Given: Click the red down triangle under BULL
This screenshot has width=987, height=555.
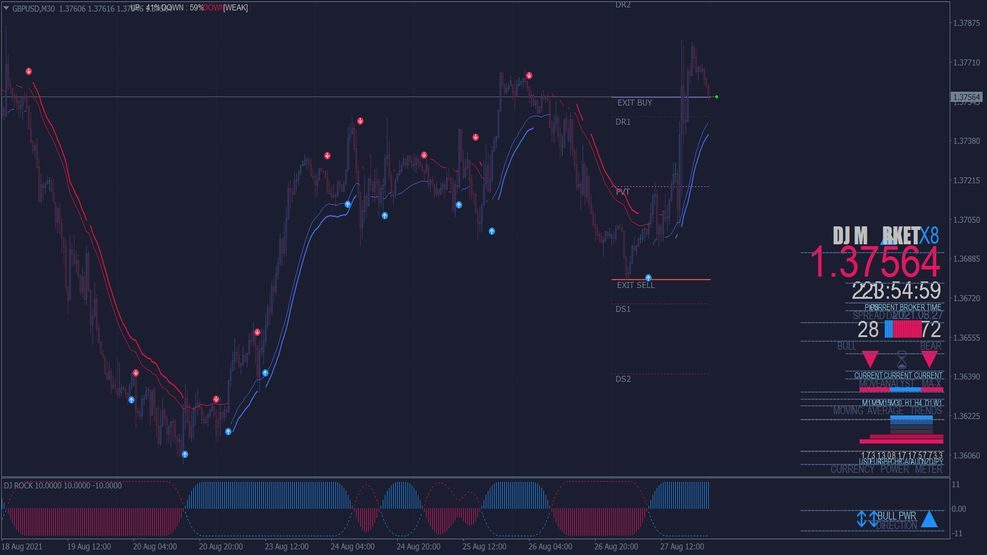Looking at the screenshot, I should pos(870,359).
